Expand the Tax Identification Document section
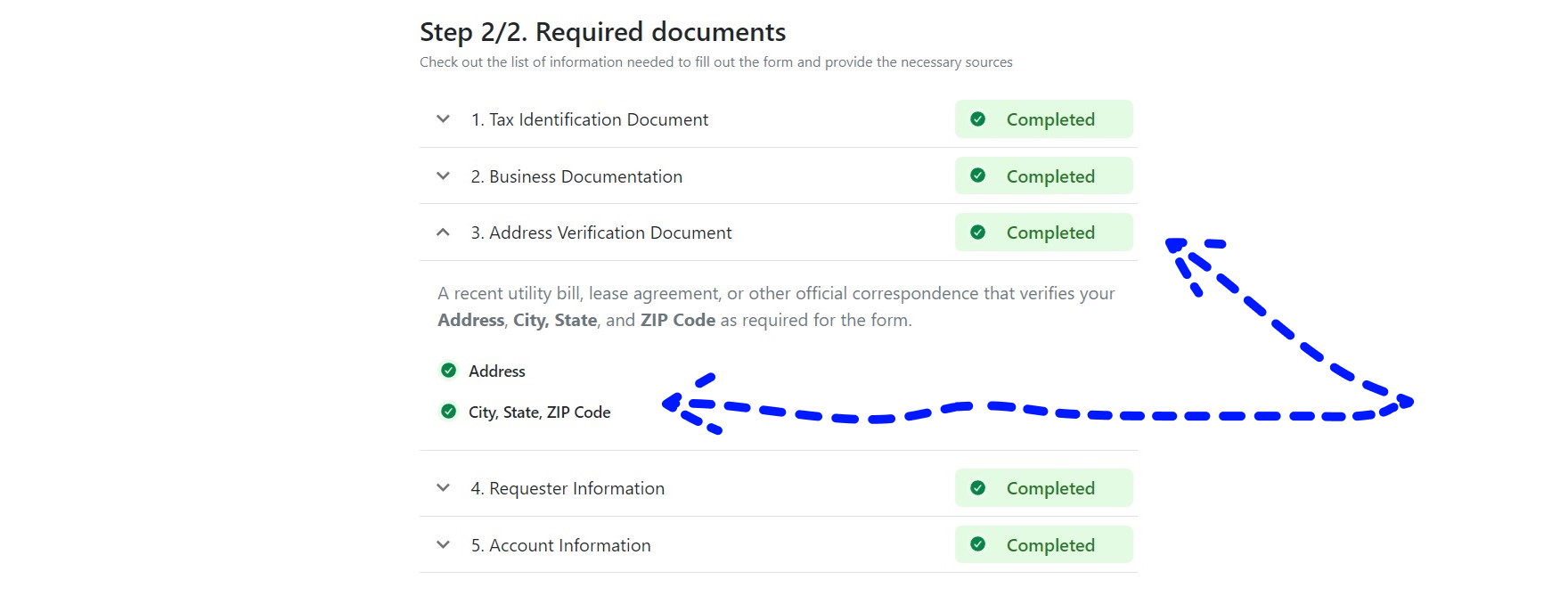 443,119
